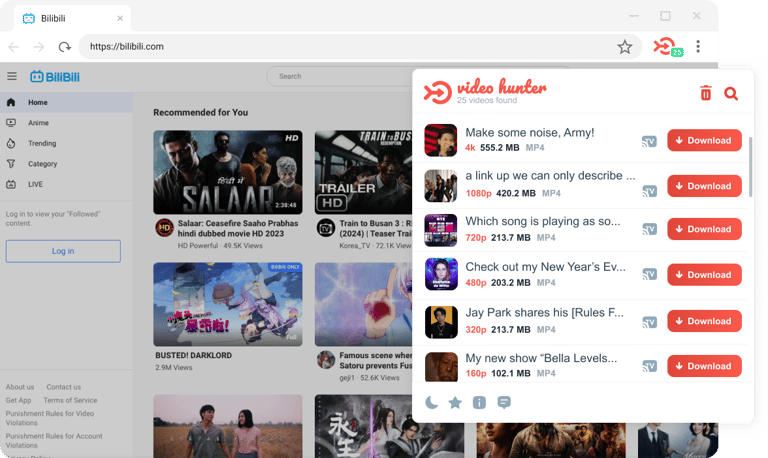Open the Get App link
The image size is (768, 458).
tap(19, 400)
